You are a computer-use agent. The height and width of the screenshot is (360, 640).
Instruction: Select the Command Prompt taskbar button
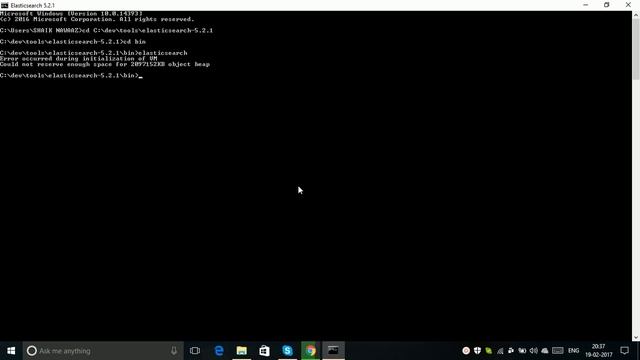(x=333, y=351)
